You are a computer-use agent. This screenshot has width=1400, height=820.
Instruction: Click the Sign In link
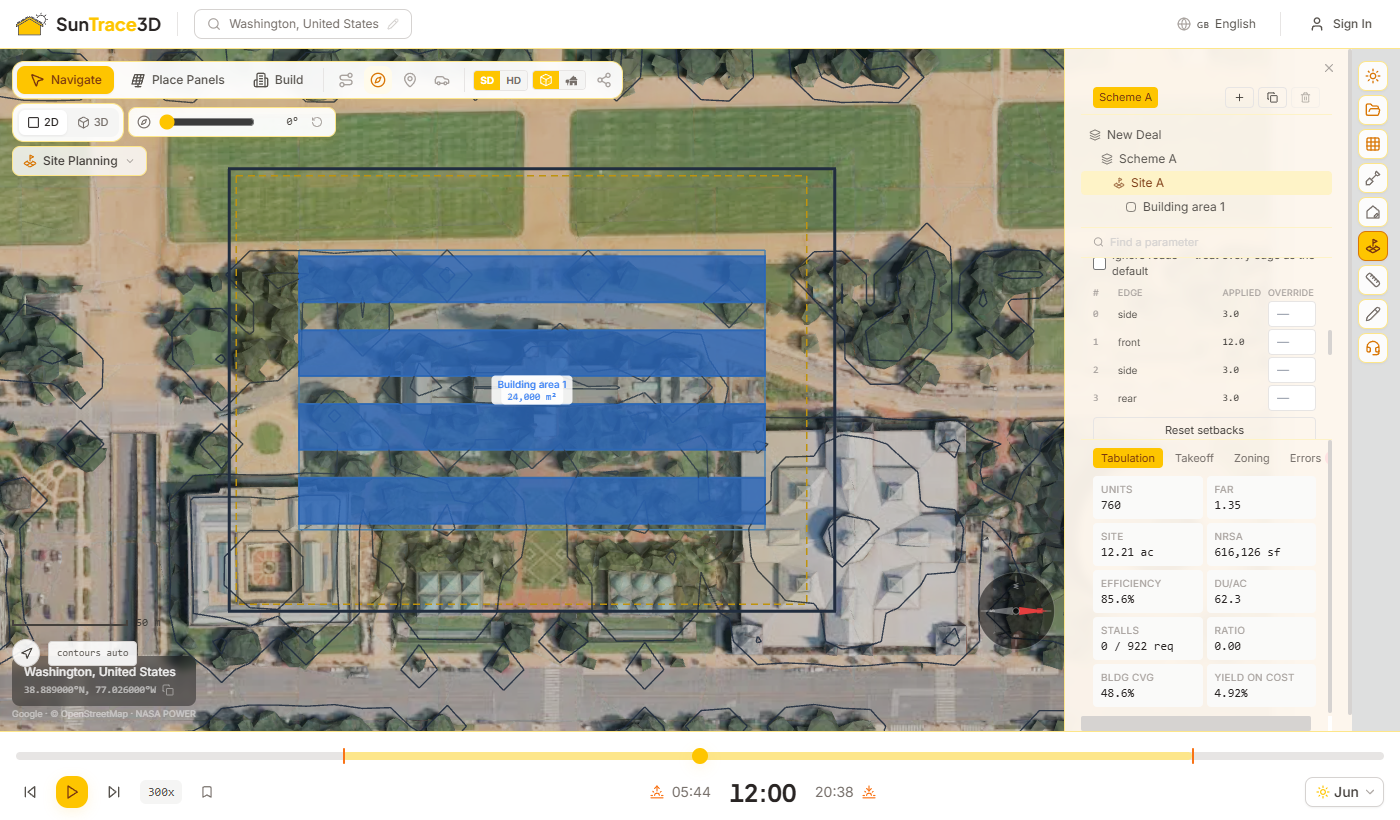click(x=1341, y=24)
